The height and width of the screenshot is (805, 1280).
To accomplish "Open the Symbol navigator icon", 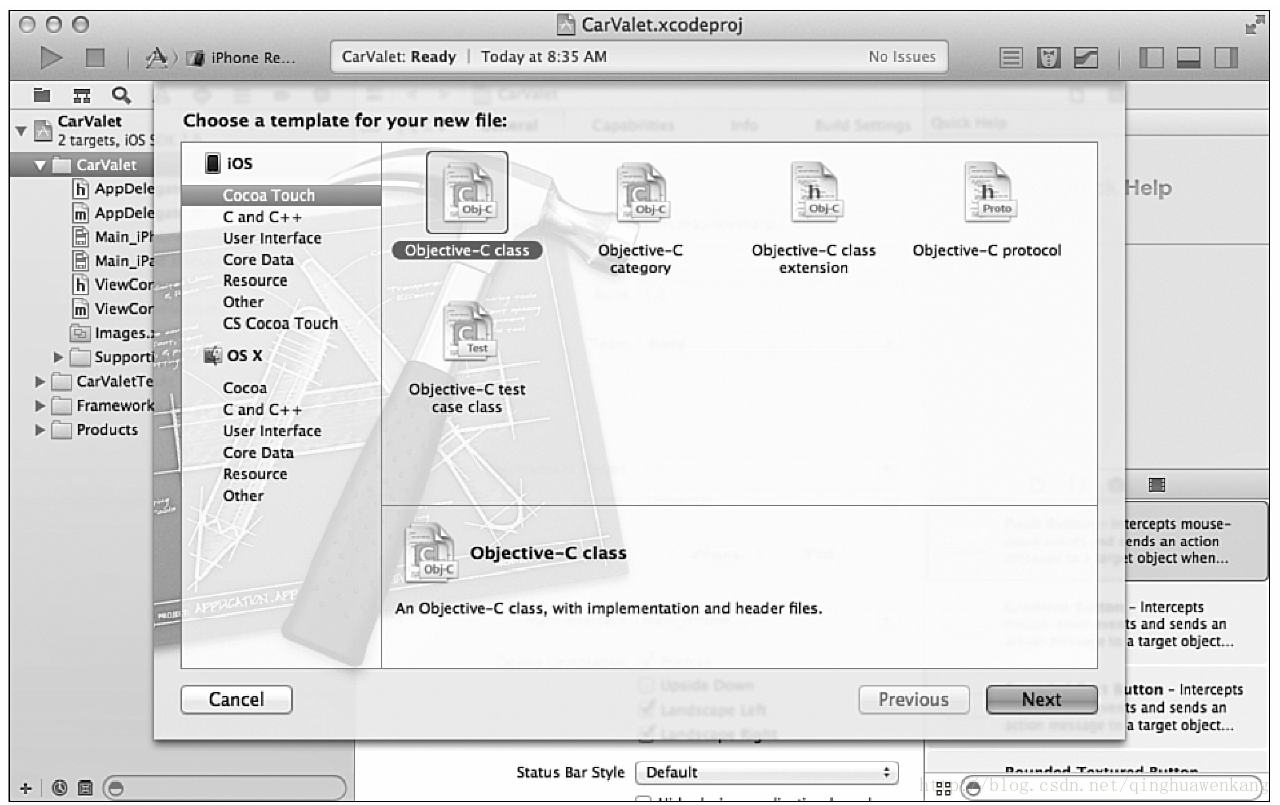I will (83, 95).
